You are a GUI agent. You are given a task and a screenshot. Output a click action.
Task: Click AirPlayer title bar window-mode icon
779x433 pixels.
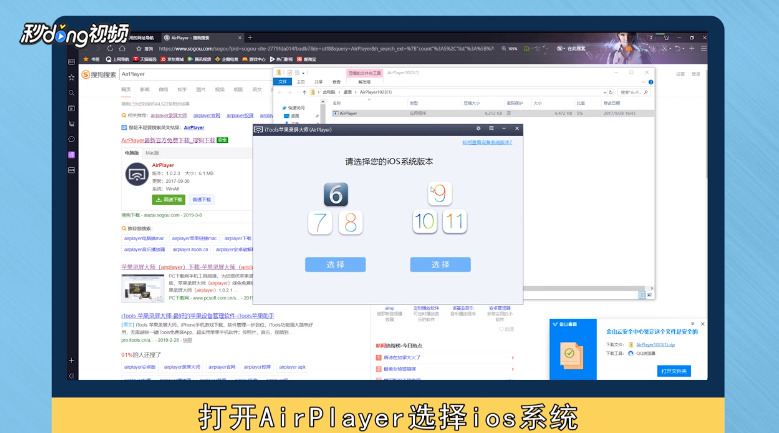point(491,129)
